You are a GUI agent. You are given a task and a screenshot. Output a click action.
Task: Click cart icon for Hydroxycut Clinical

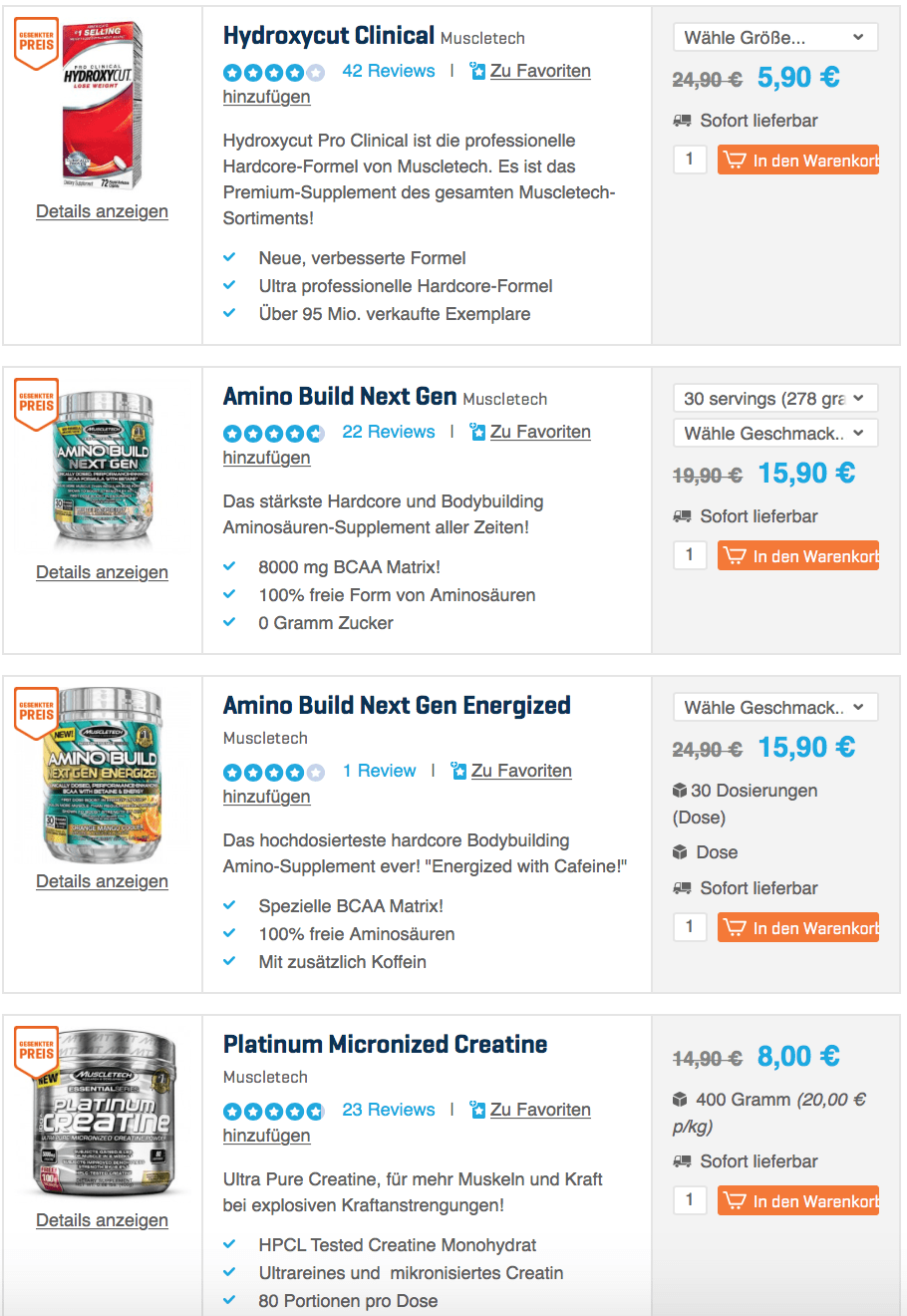coord(735,161)
